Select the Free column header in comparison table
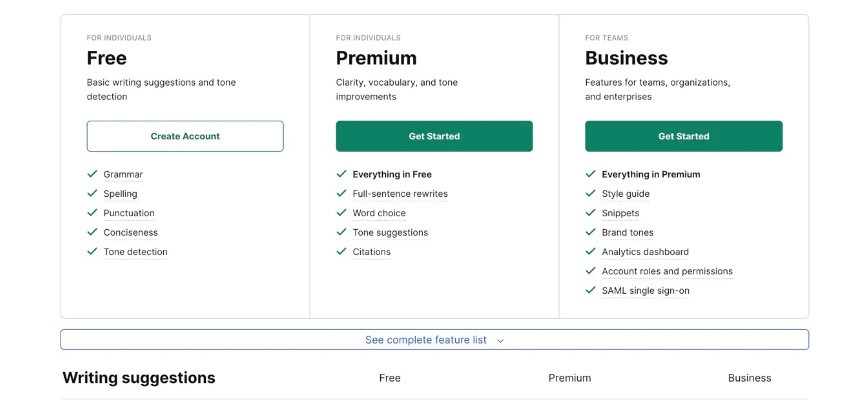This screenshot has height=411, width=862. [x=390, y=378]
